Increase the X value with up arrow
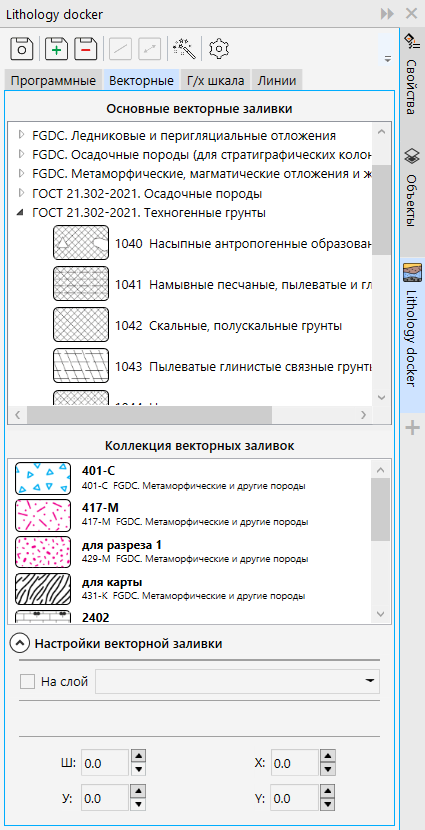Screen dimensions: 425x830 pyautogui.click(x=328, y=756)
